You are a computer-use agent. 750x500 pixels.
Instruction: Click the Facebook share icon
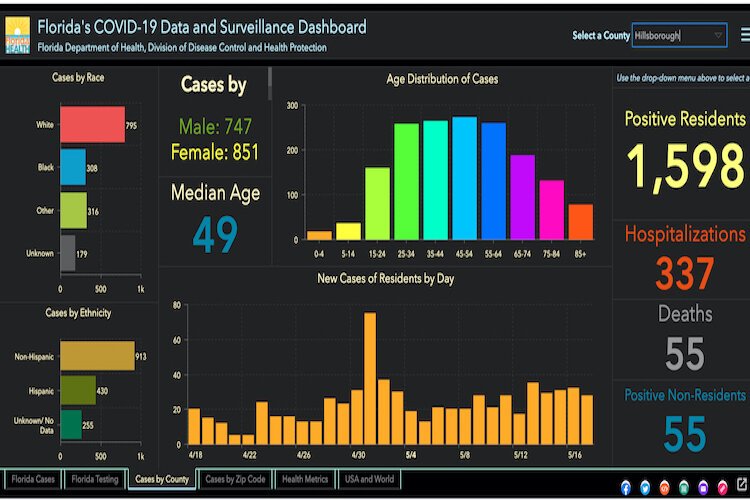[626, 487]
